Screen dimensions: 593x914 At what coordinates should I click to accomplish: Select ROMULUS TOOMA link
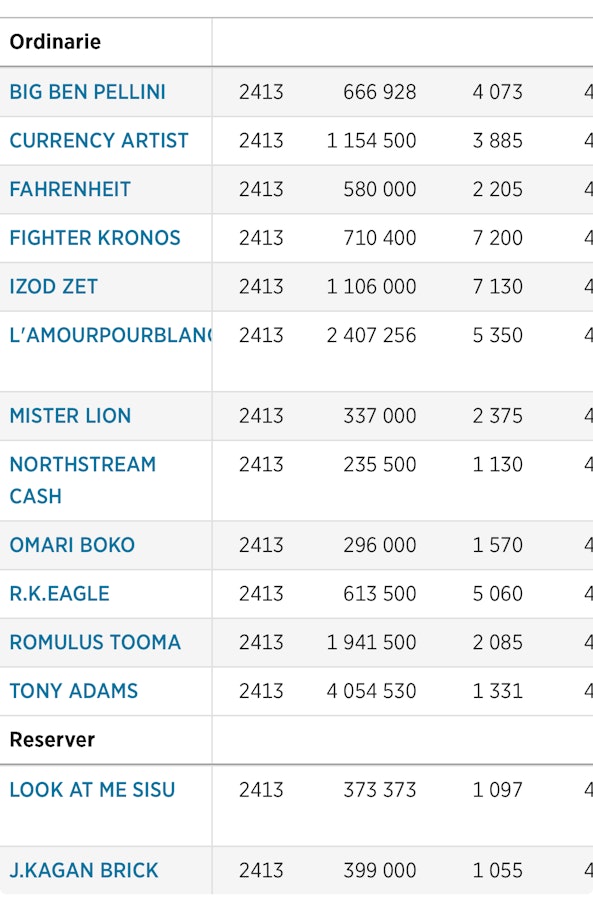pos(95,642)
